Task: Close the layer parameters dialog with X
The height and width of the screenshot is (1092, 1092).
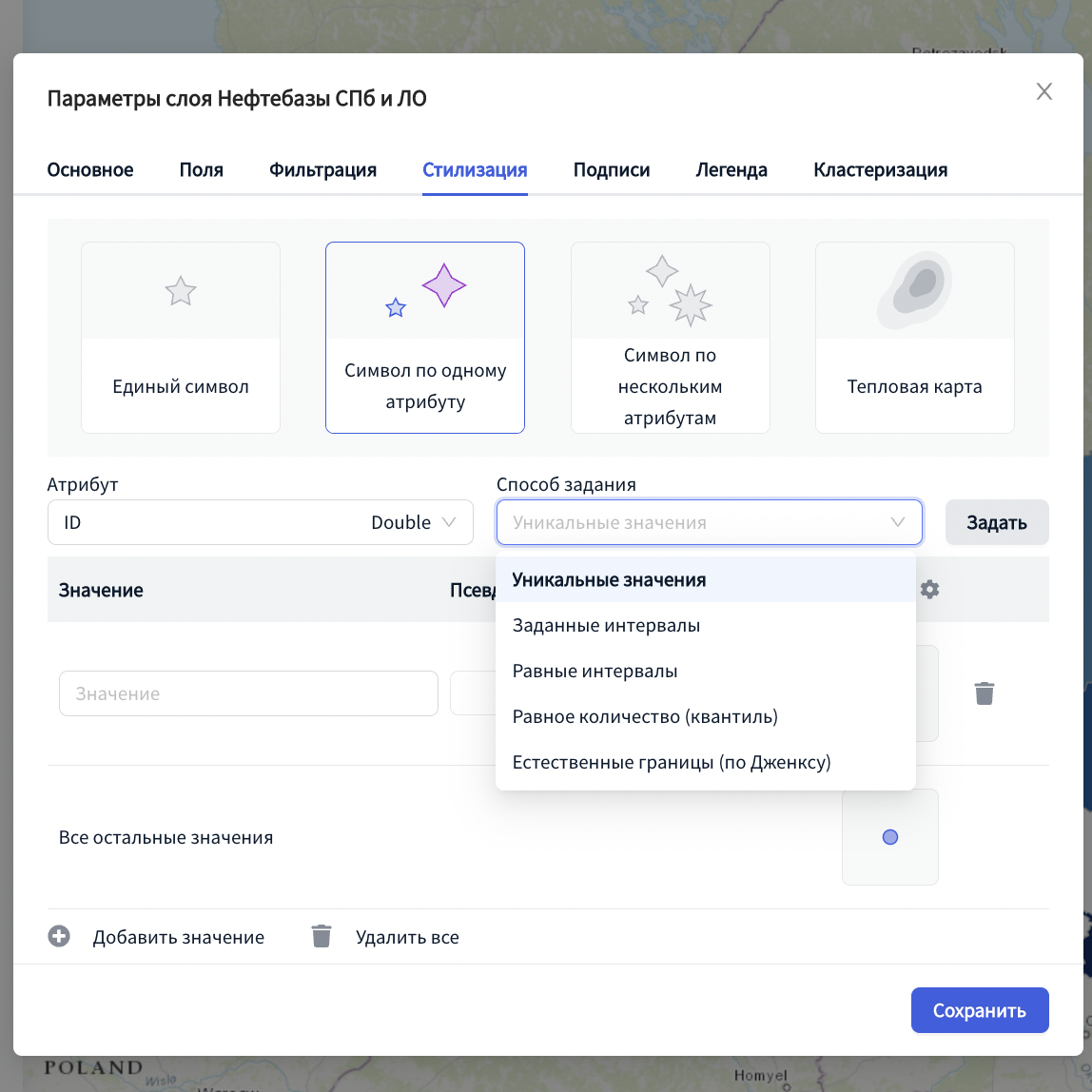Action: click(x=1043, y=91)
